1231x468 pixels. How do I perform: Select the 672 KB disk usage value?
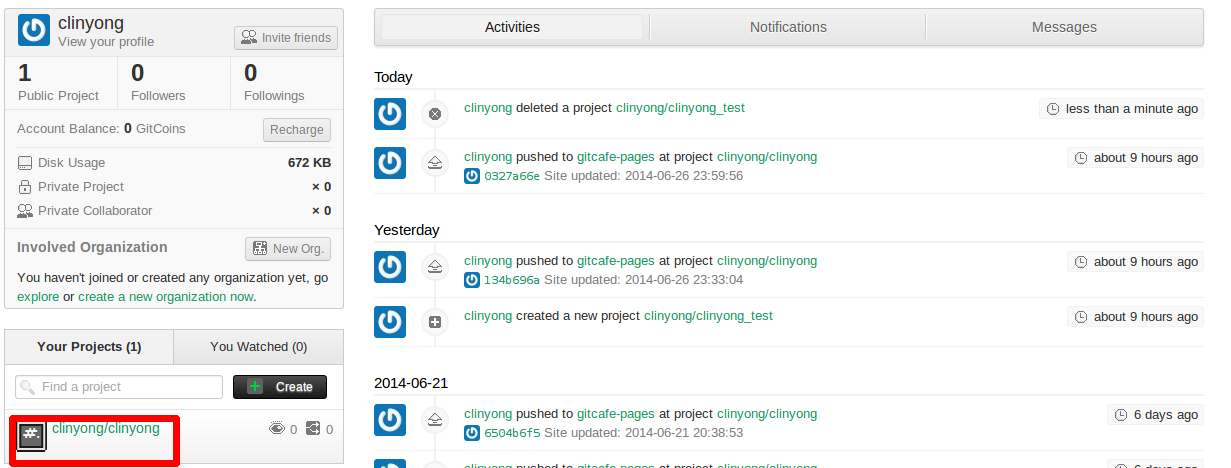point(309,163)
